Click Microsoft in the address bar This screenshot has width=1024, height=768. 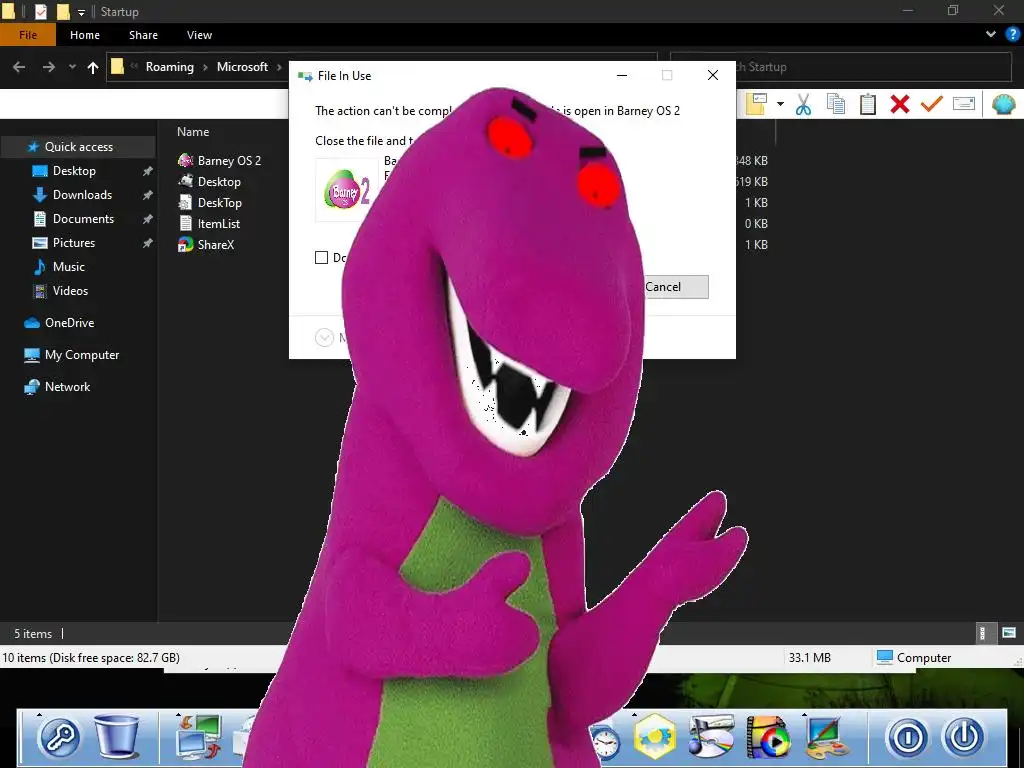(x=242, y=67)
